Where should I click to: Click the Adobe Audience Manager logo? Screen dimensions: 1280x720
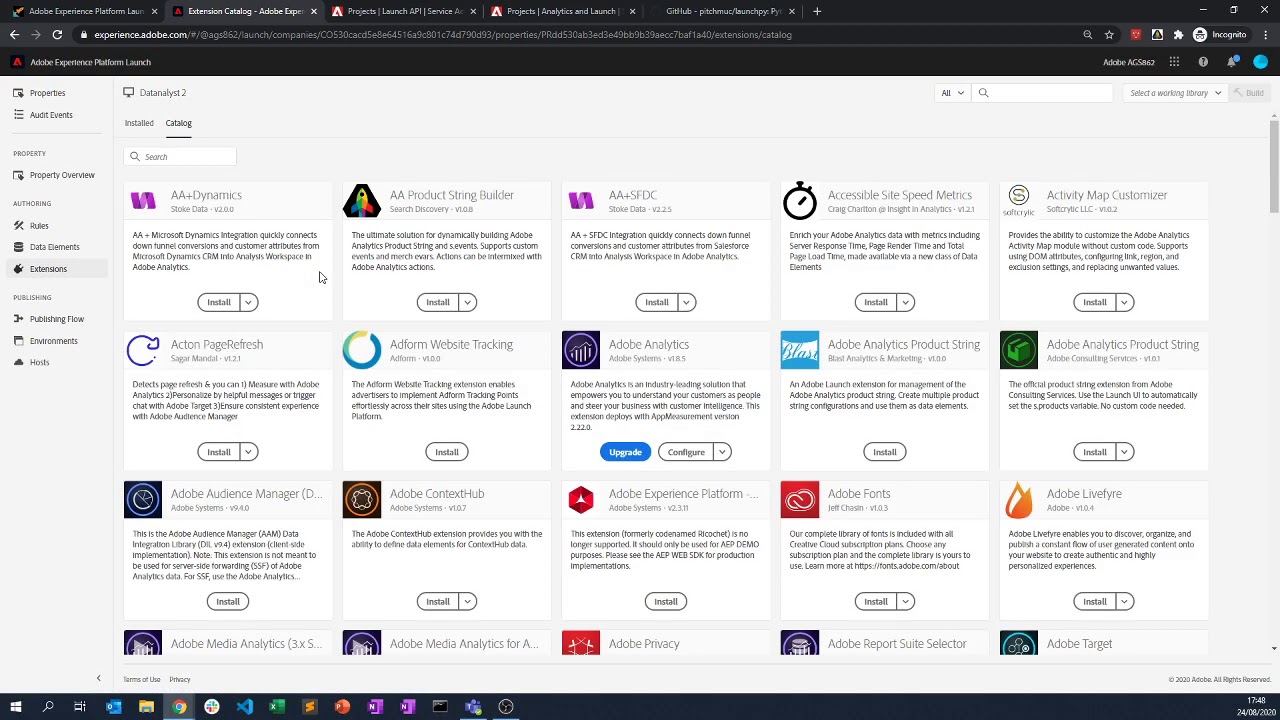click(x=143, y=500)
